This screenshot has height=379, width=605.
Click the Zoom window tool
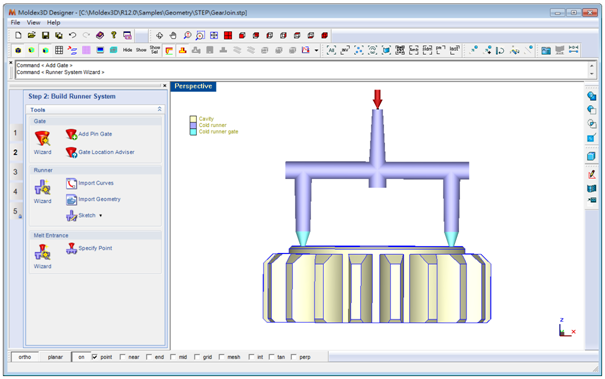click(200, 36)
